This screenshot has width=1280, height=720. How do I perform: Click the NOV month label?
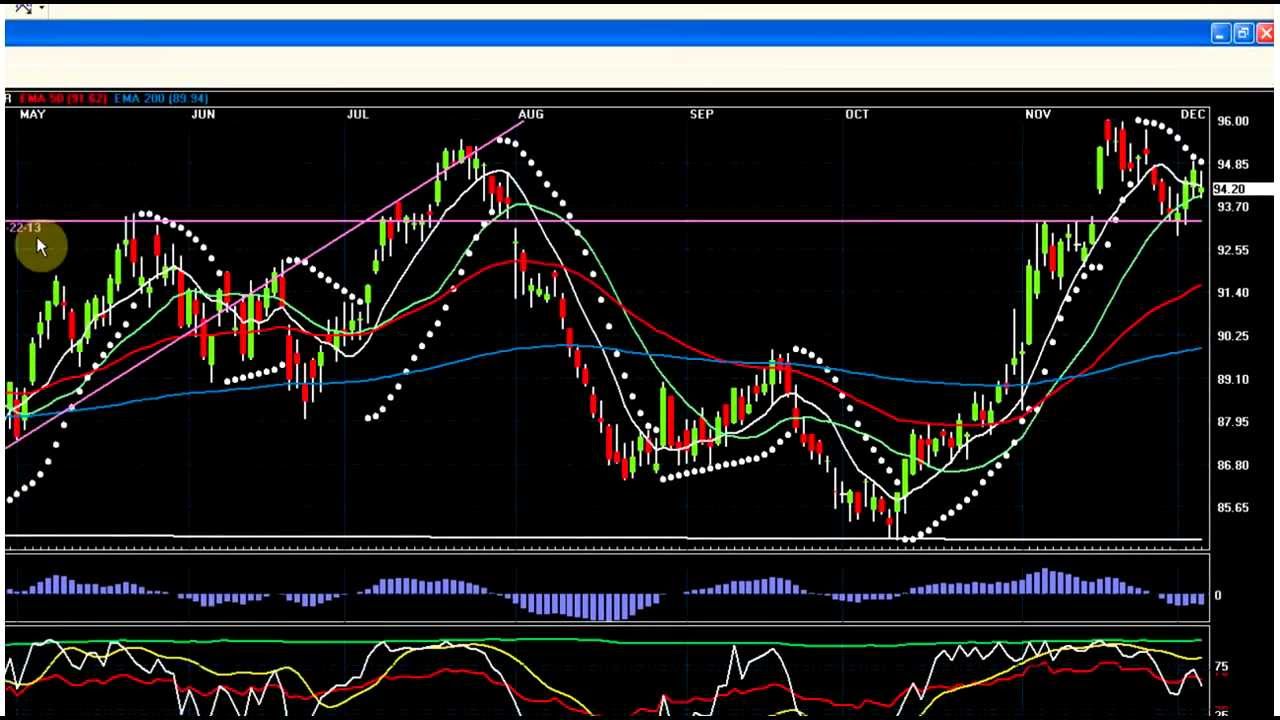click(1038, 114)
